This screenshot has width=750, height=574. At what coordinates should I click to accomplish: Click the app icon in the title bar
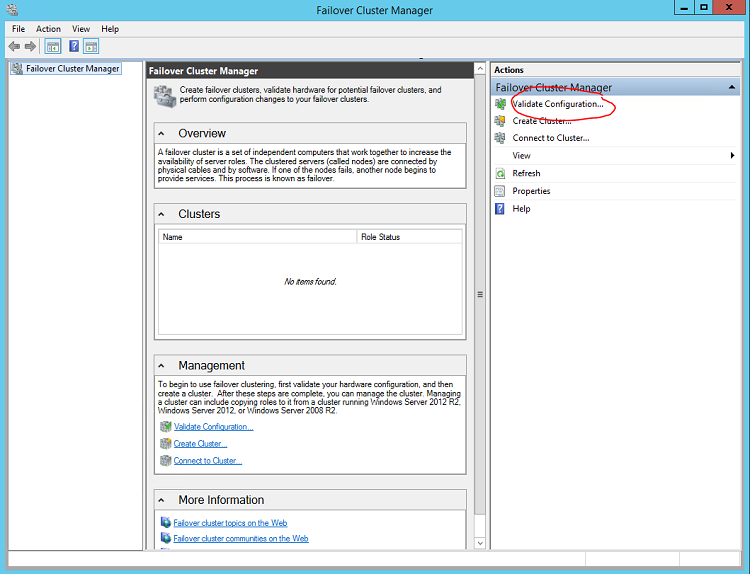click(x=12, y=10)
